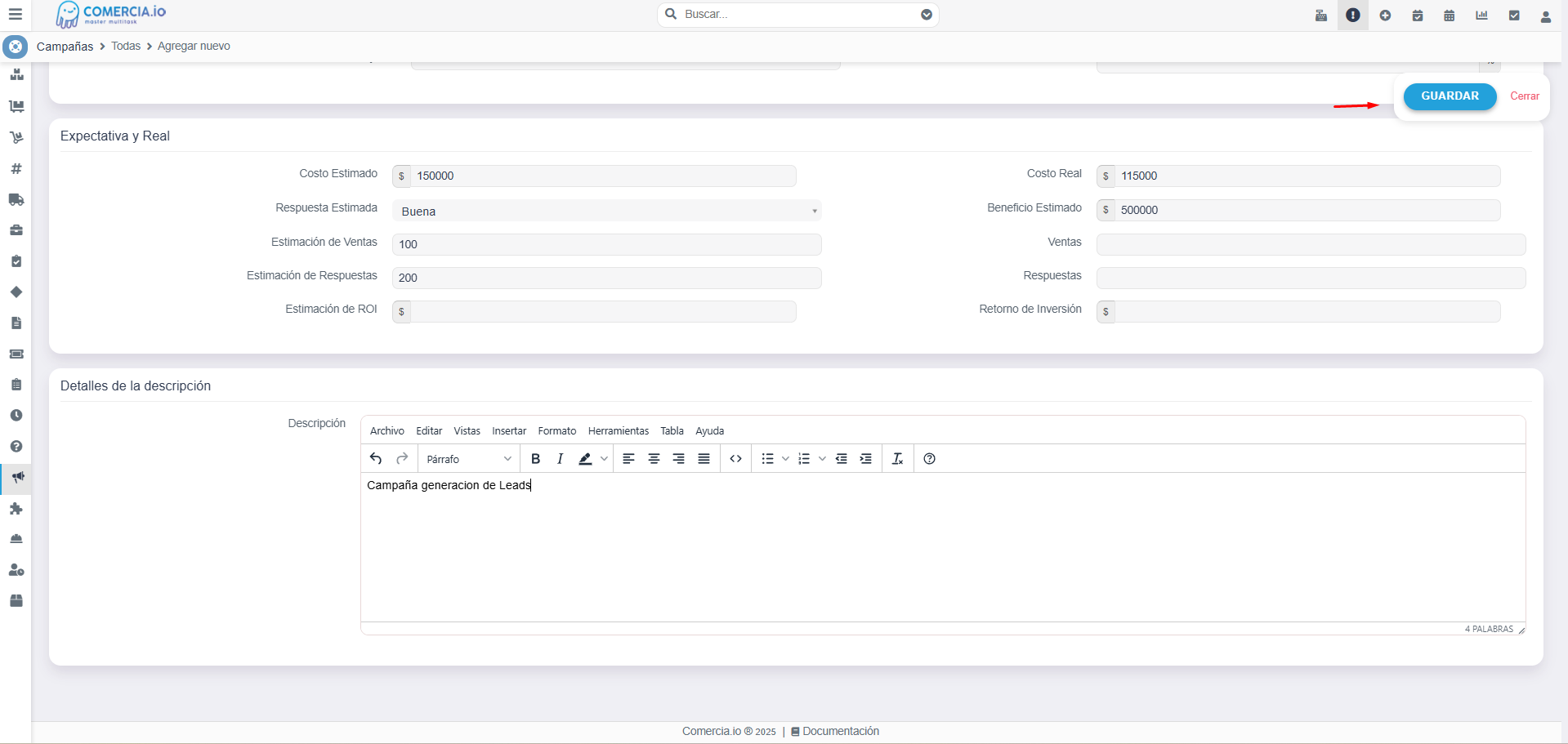Click the puzzle piece sidebar icon

click(16, 508)
